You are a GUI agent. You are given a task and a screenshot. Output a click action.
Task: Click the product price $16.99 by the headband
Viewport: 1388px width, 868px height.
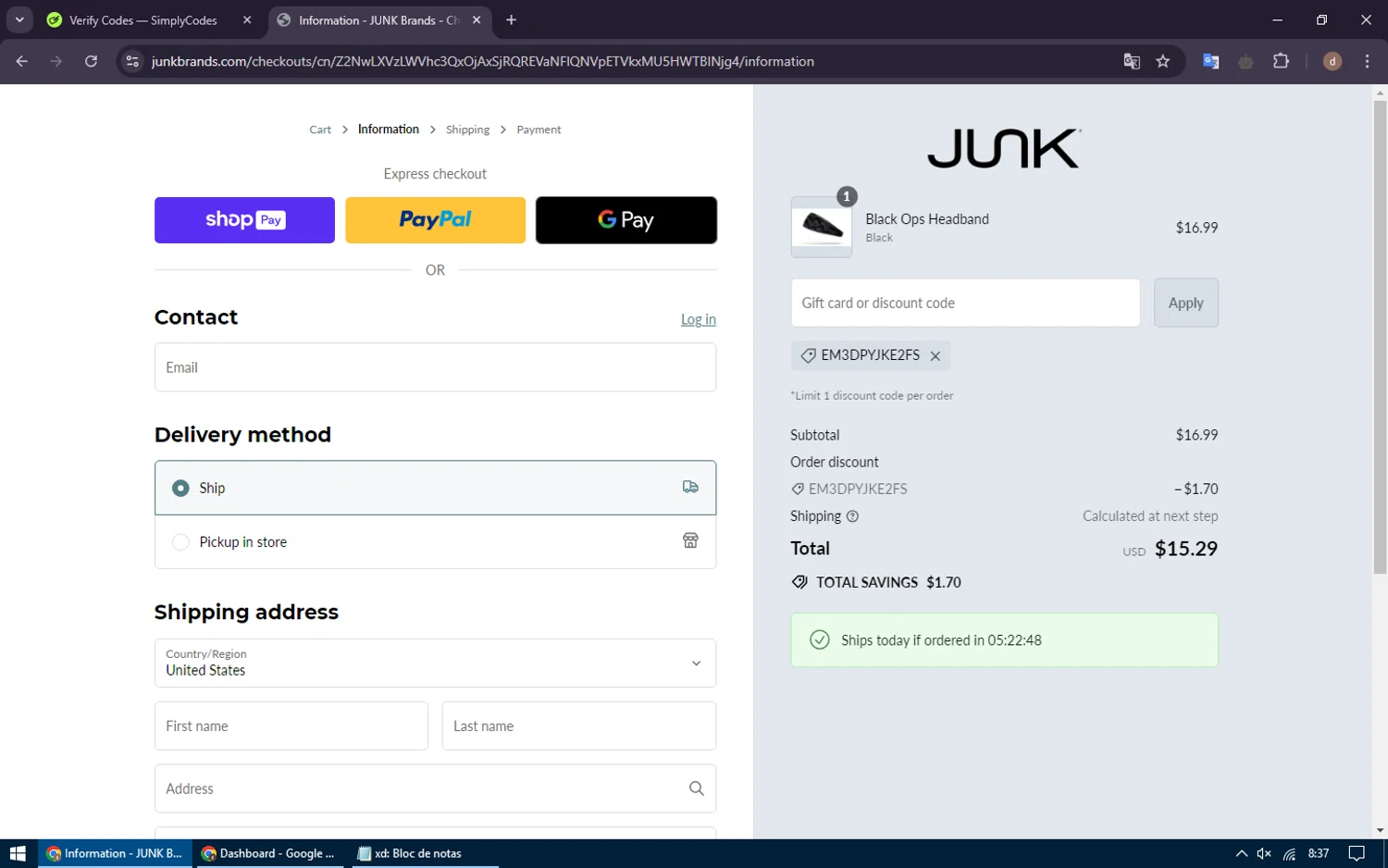coord(1196,228)
